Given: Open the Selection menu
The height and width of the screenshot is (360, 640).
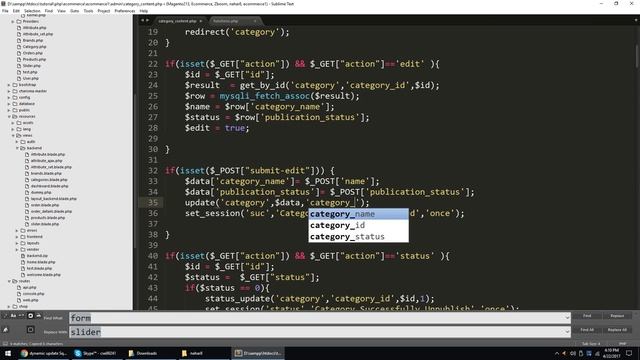Looking at the screenshot, I should tap(32, 11).
